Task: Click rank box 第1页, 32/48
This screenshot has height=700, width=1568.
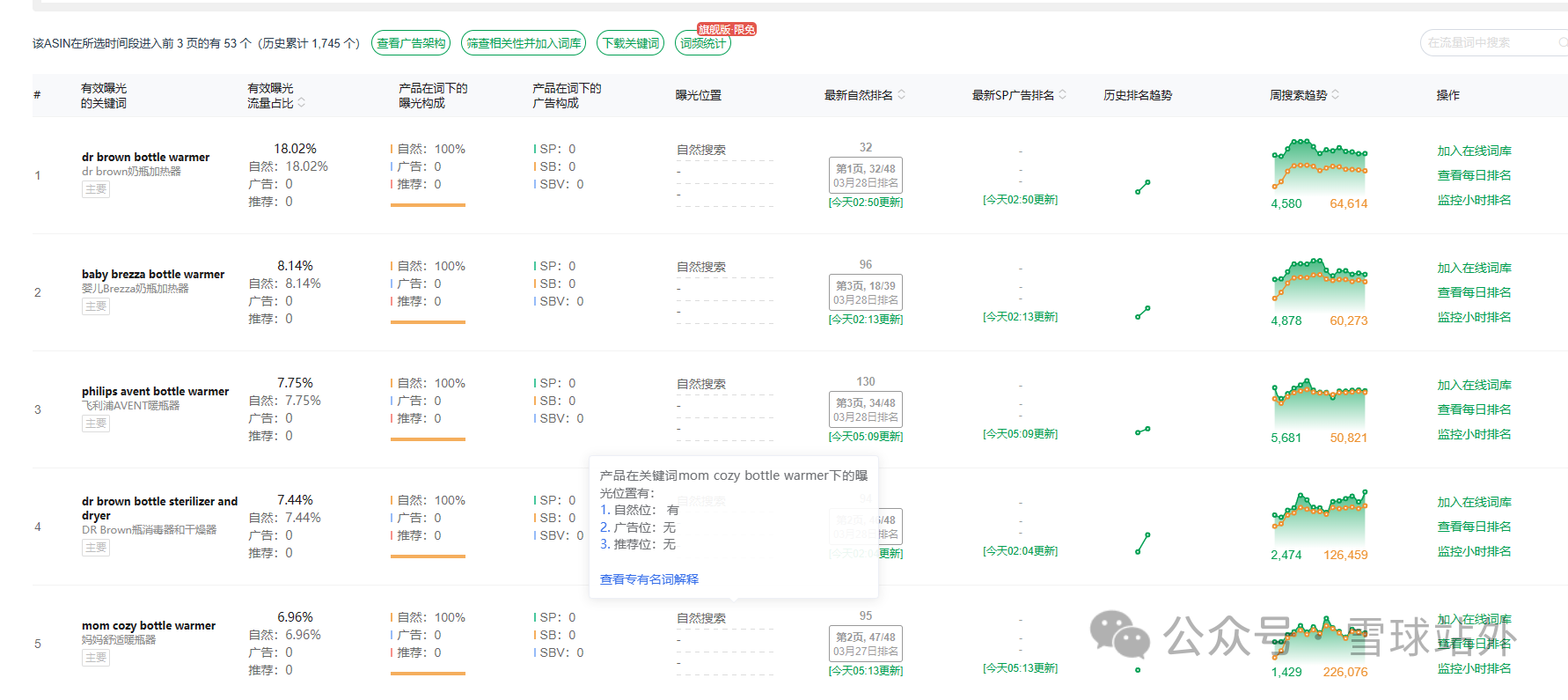Action: 866,175
